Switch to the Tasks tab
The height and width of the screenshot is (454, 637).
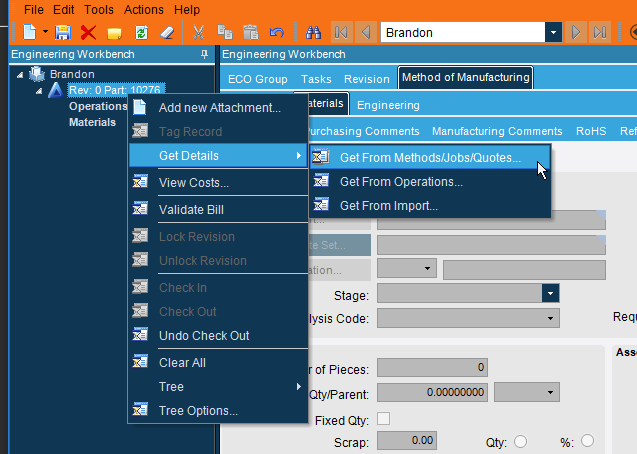316,79
